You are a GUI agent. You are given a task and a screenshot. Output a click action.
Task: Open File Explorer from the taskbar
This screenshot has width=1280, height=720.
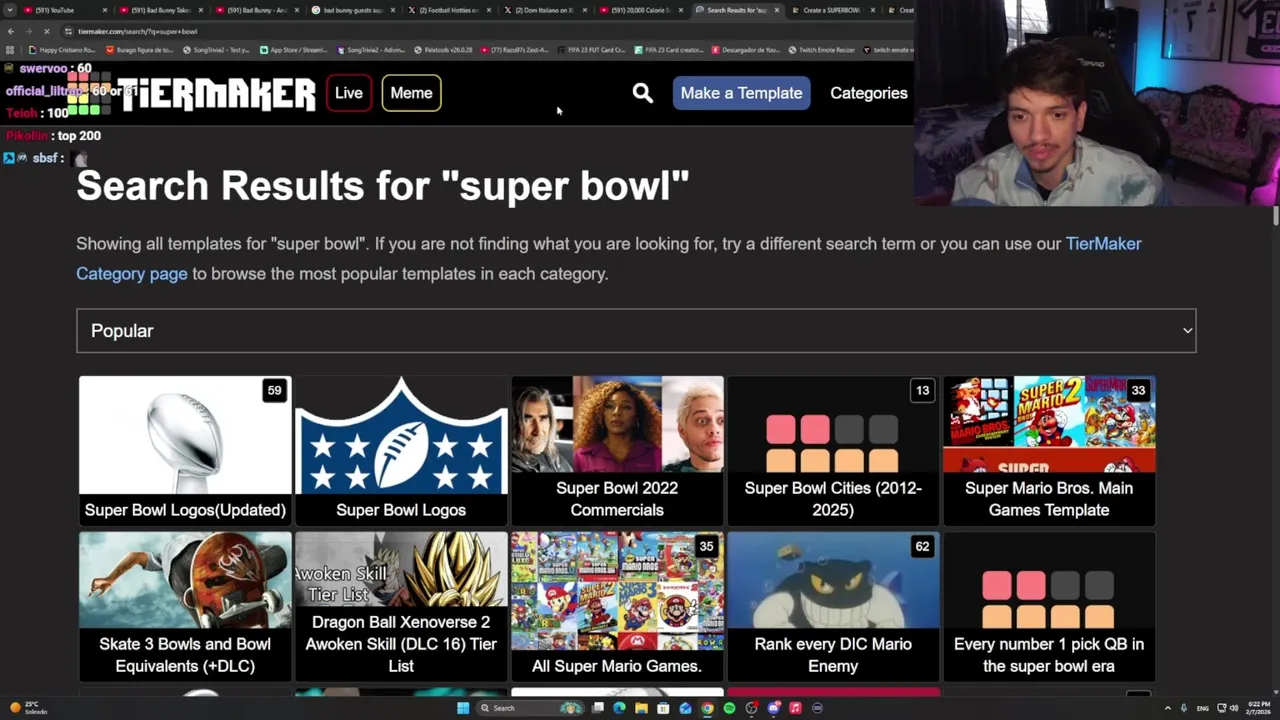coord(641,708)
